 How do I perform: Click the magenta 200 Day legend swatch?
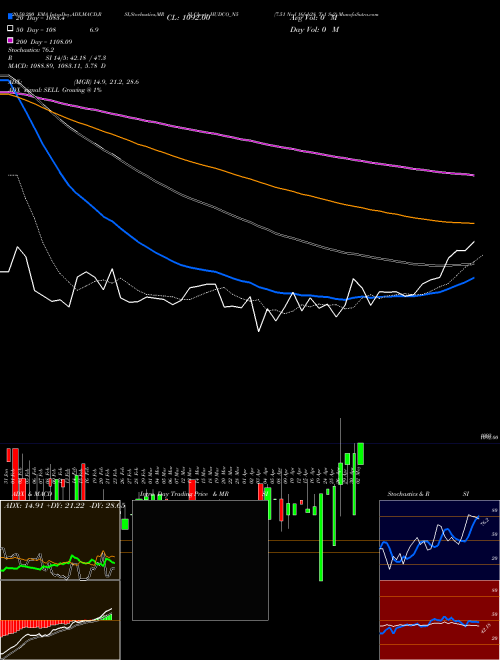(11, 41)
